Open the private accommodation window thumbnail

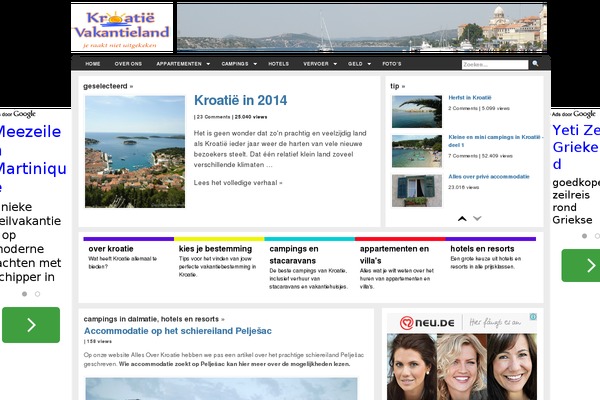pos(416,187)
